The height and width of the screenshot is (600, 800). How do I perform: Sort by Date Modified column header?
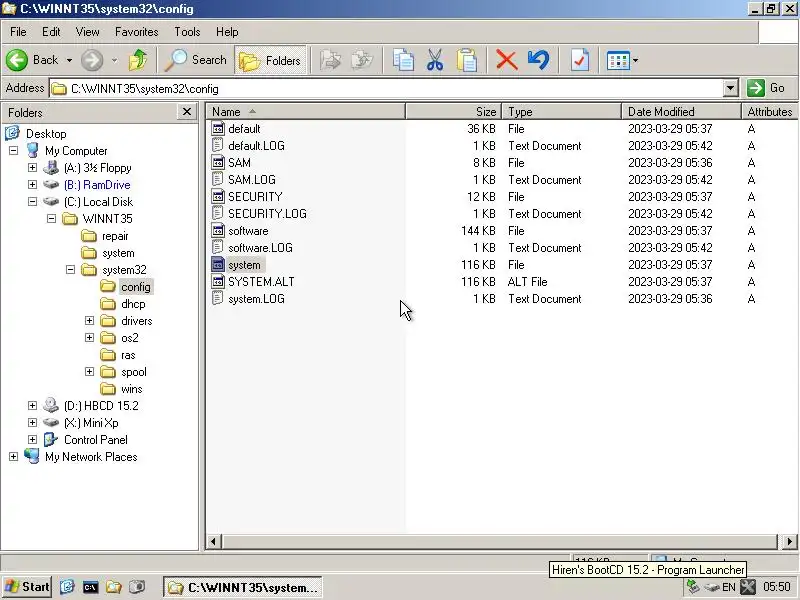click(682, 111)
